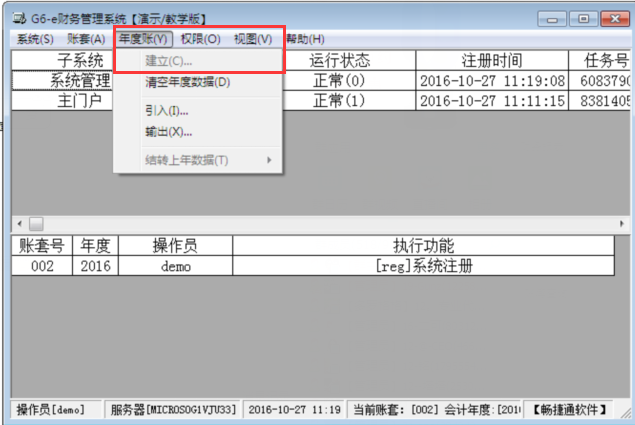635x425 pixels.
Task: Click 操作员[demo] in status bar
Action: click(x=55, y=409)
